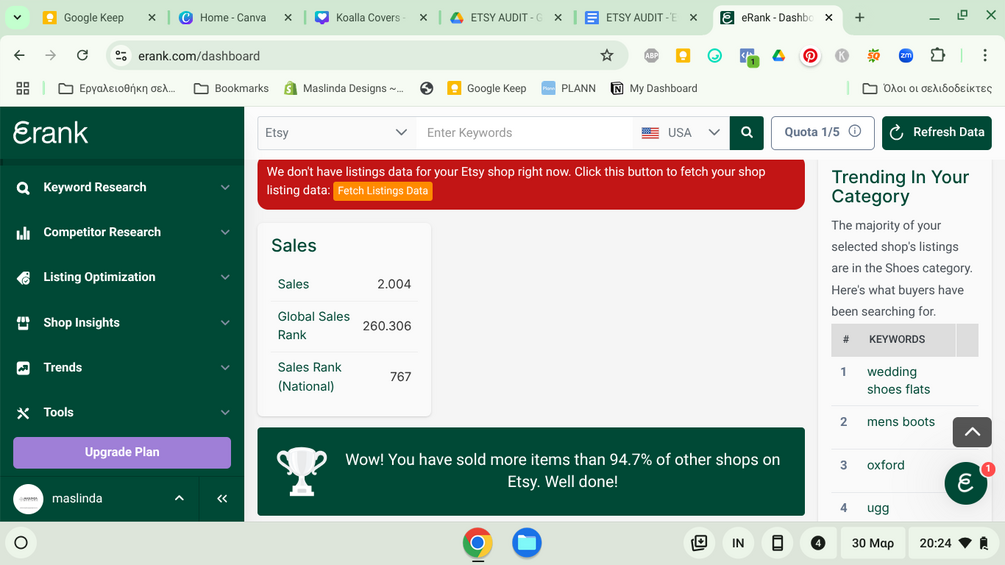Open the bookmarks apps grid icon
The image size is (1005, 565).
tap(22, 88)
